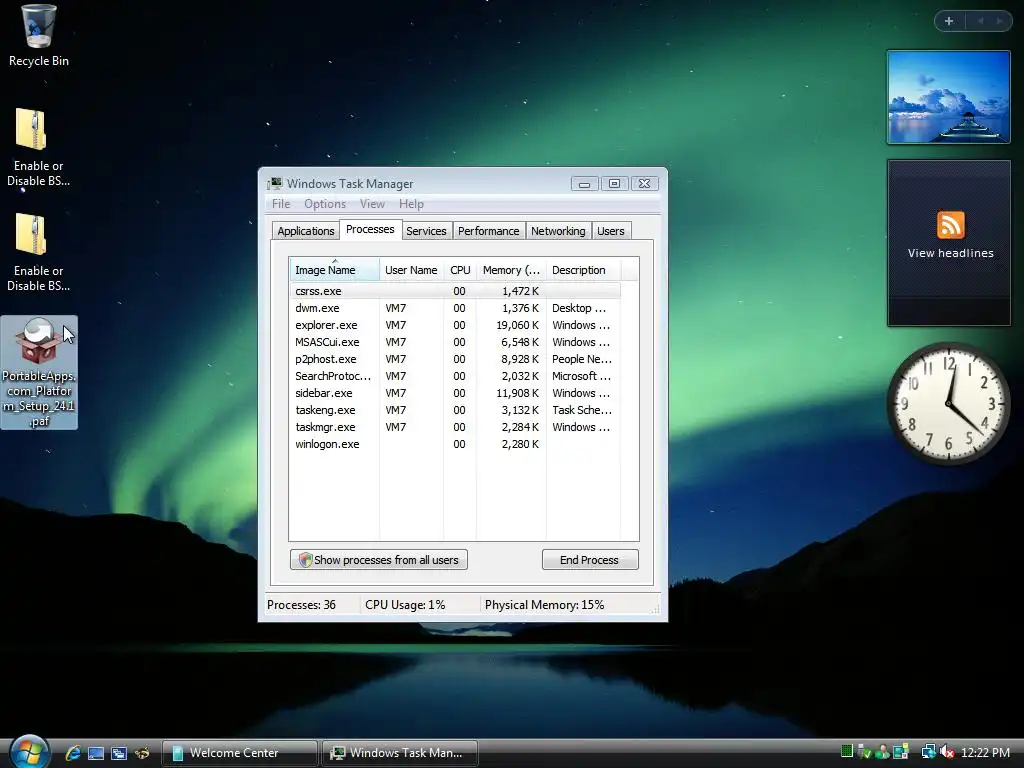Open the Windows Start orb

[29, 752]
